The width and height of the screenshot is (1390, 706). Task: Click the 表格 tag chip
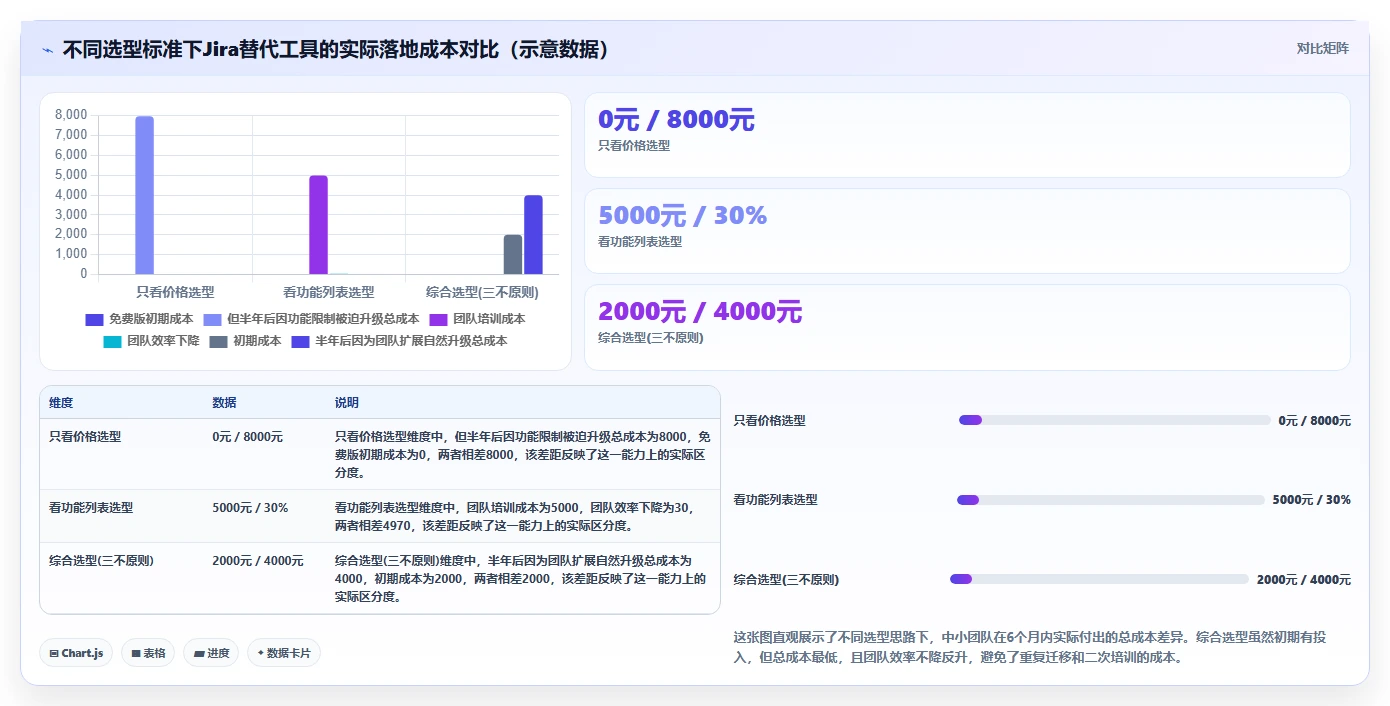(148, 653)
